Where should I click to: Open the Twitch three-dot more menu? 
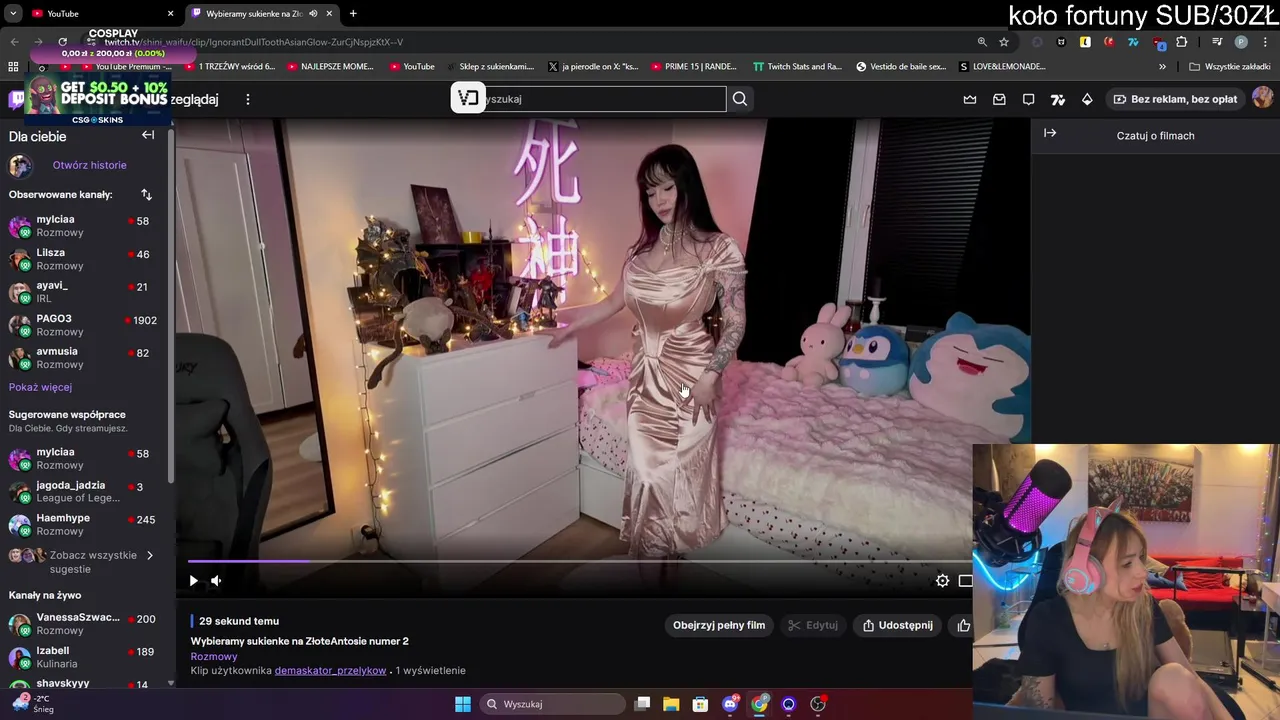coord(248,99)
